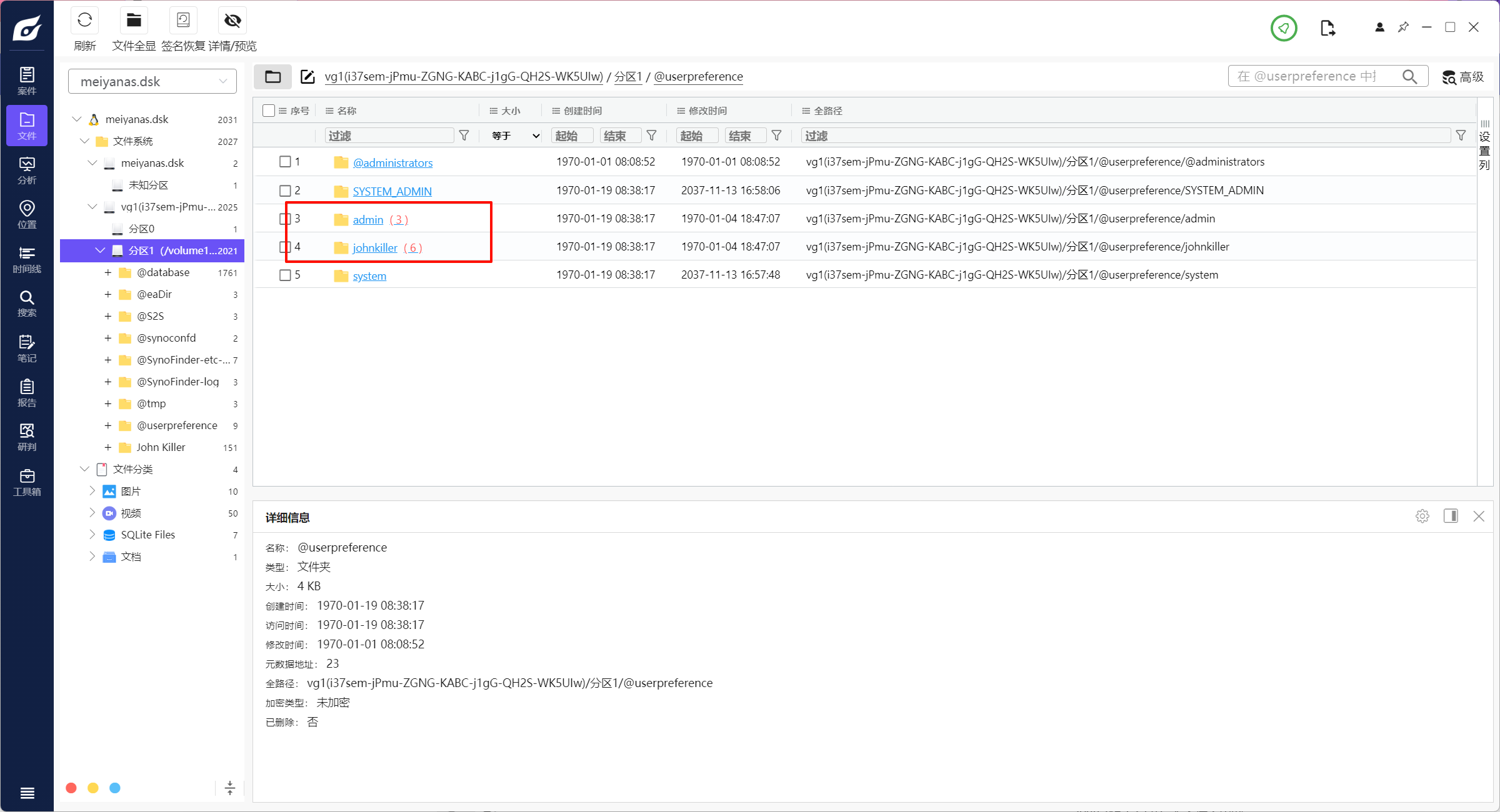Check the checkbox for row 5 system
Viewport: 1500px width, 812px height.
(285, 275)
